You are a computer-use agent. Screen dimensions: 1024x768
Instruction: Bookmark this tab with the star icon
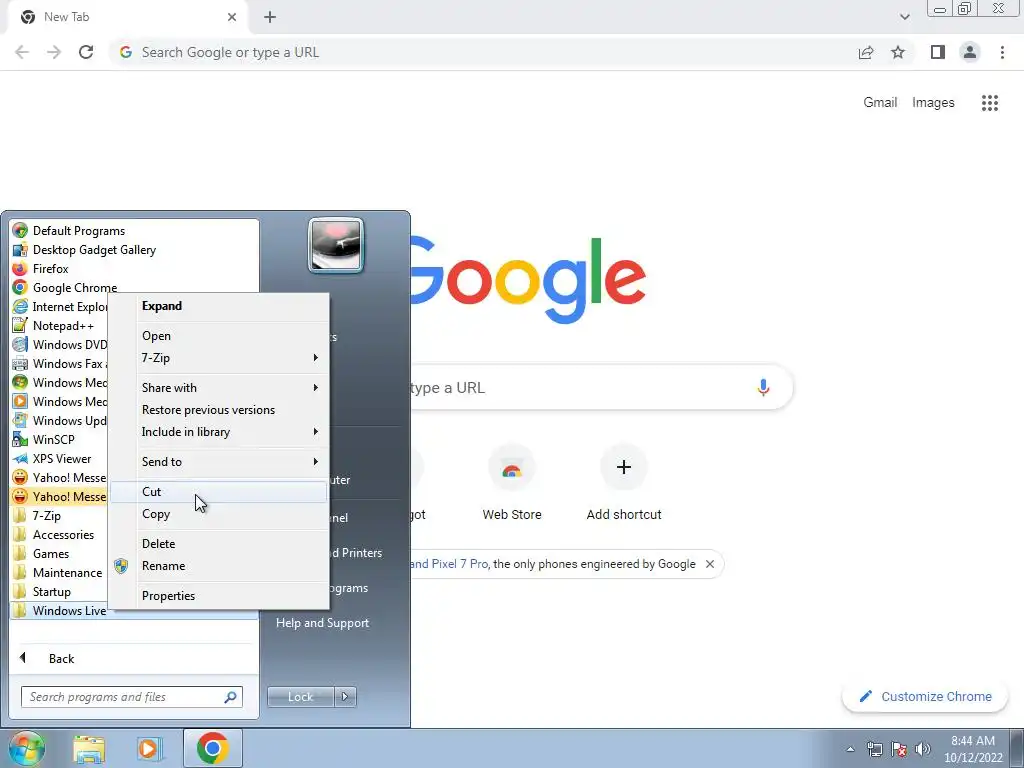(x=898, y=52)
